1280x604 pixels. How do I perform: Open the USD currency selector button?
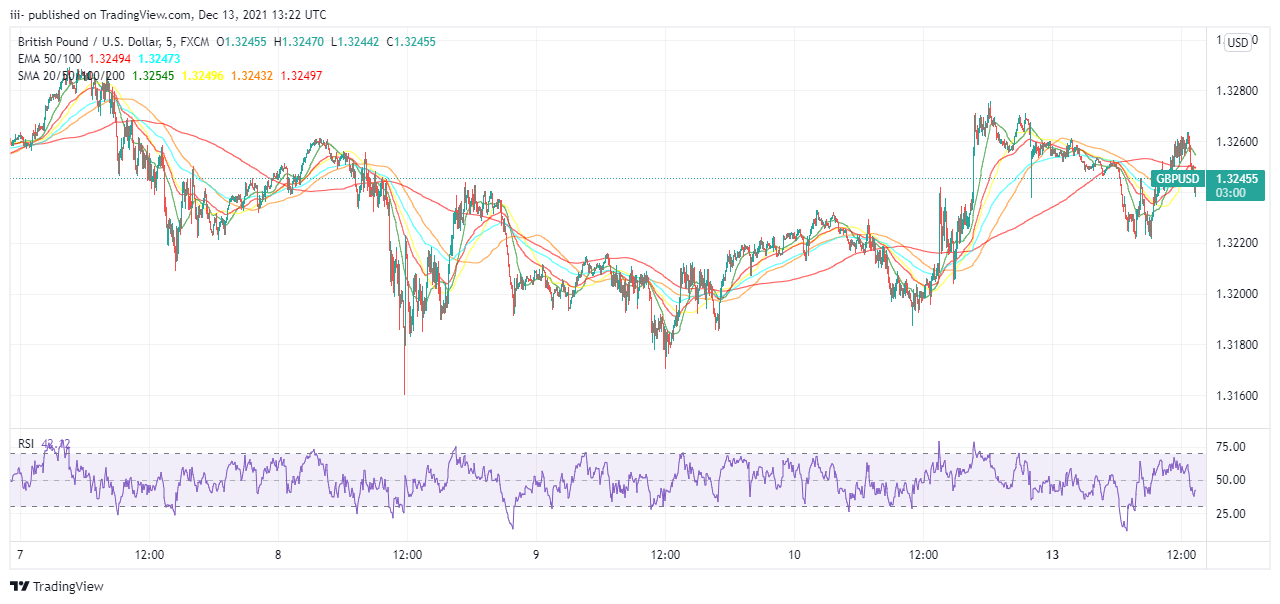1238,42
